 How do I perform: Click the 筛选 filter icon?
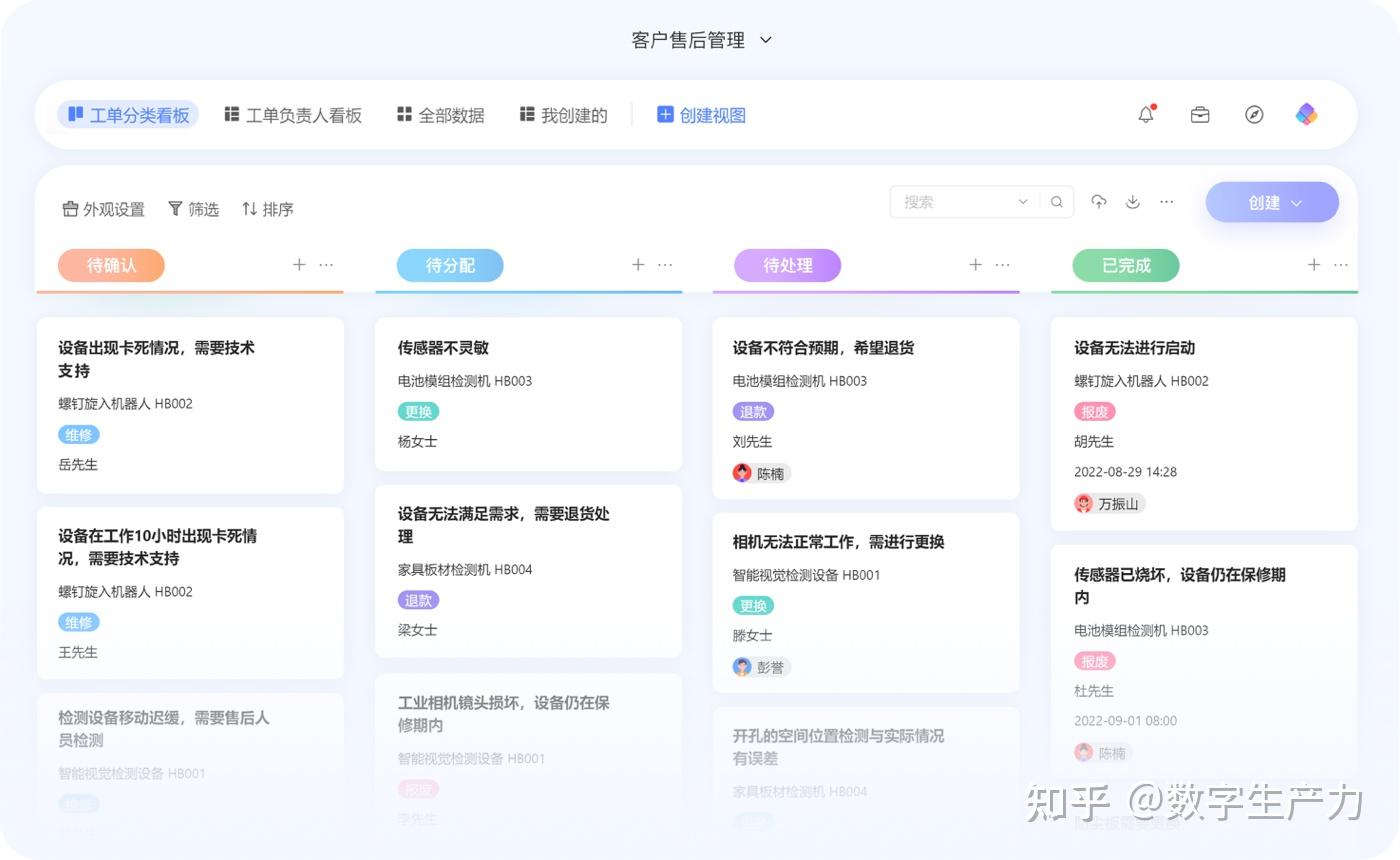(193, 208)
